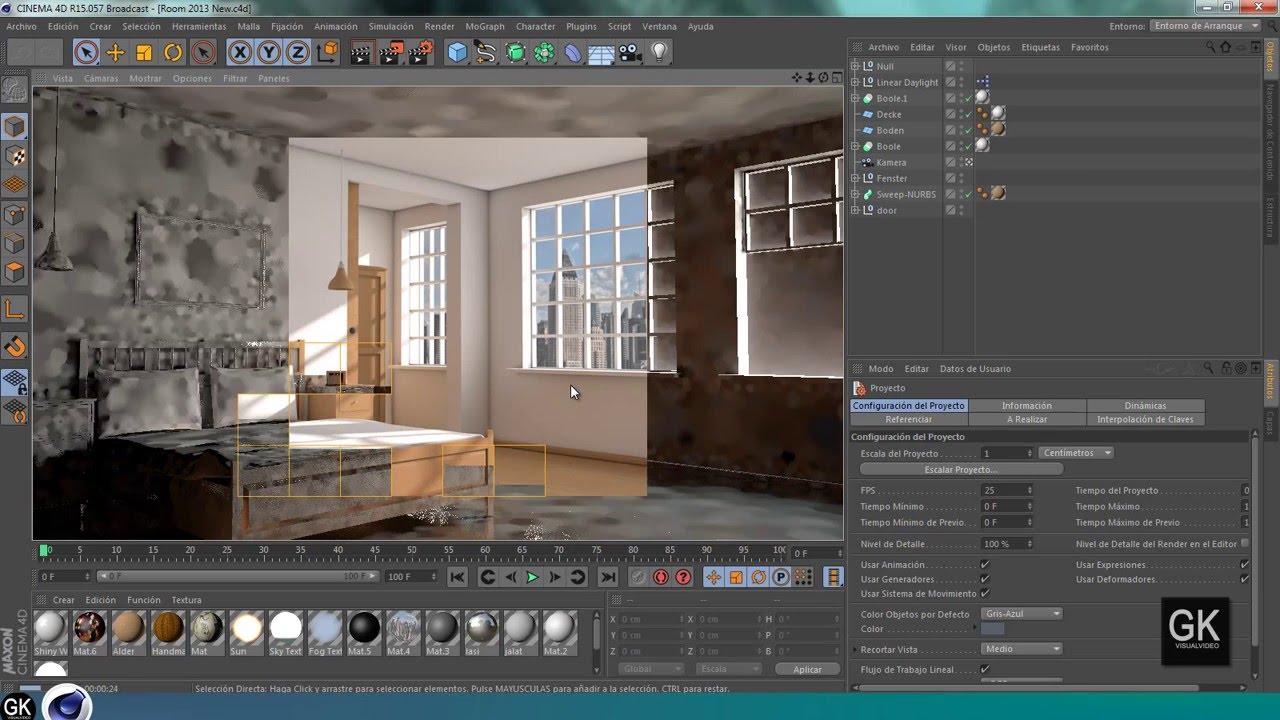This screenshot has height=720, width=1280.
Task: Click the camera object icon in toolbar
Action: (x=630, y=53)
